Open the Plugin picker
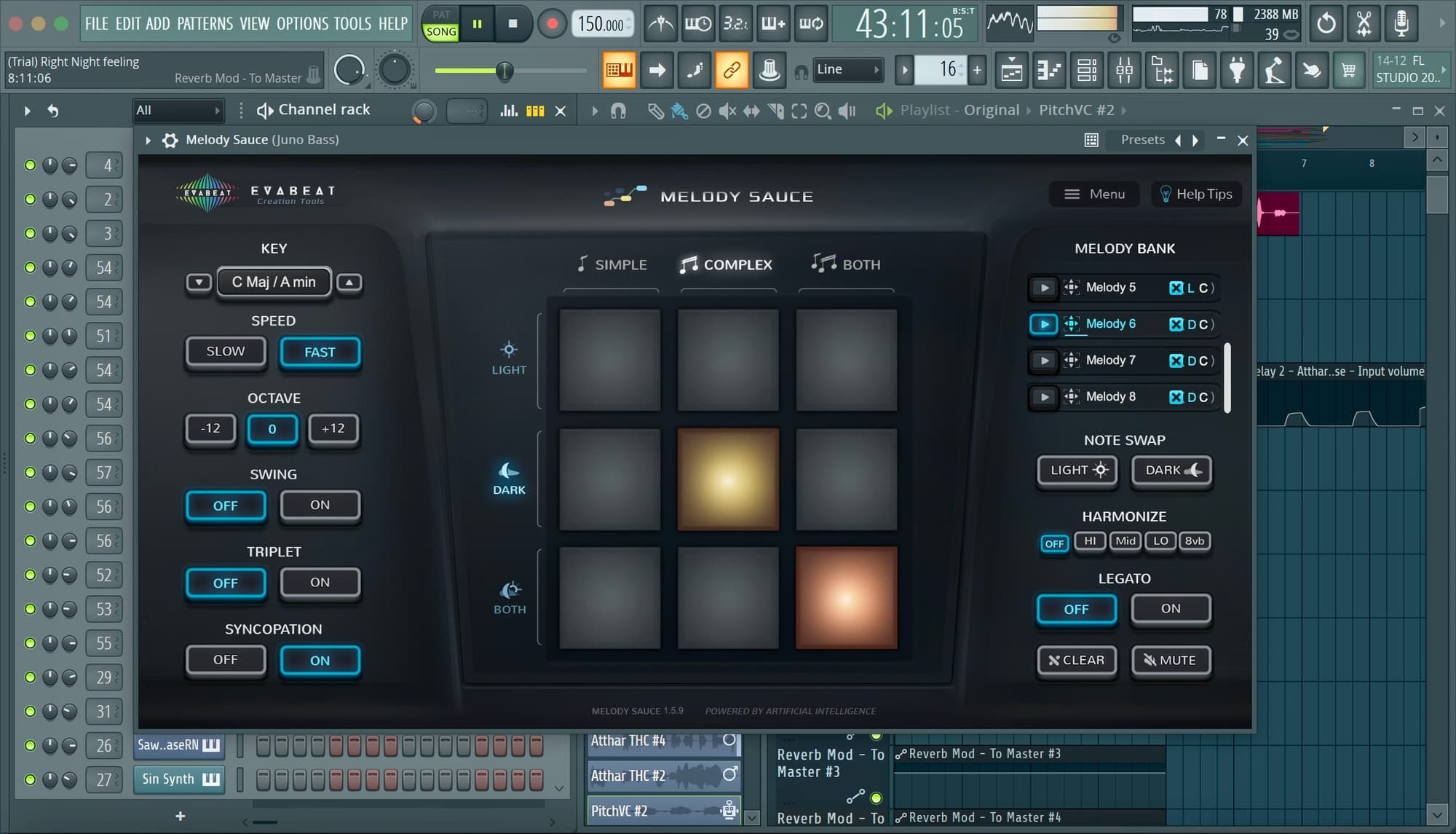The width and height of the screenshot is (1456, 834). (x=1237, y=70)
